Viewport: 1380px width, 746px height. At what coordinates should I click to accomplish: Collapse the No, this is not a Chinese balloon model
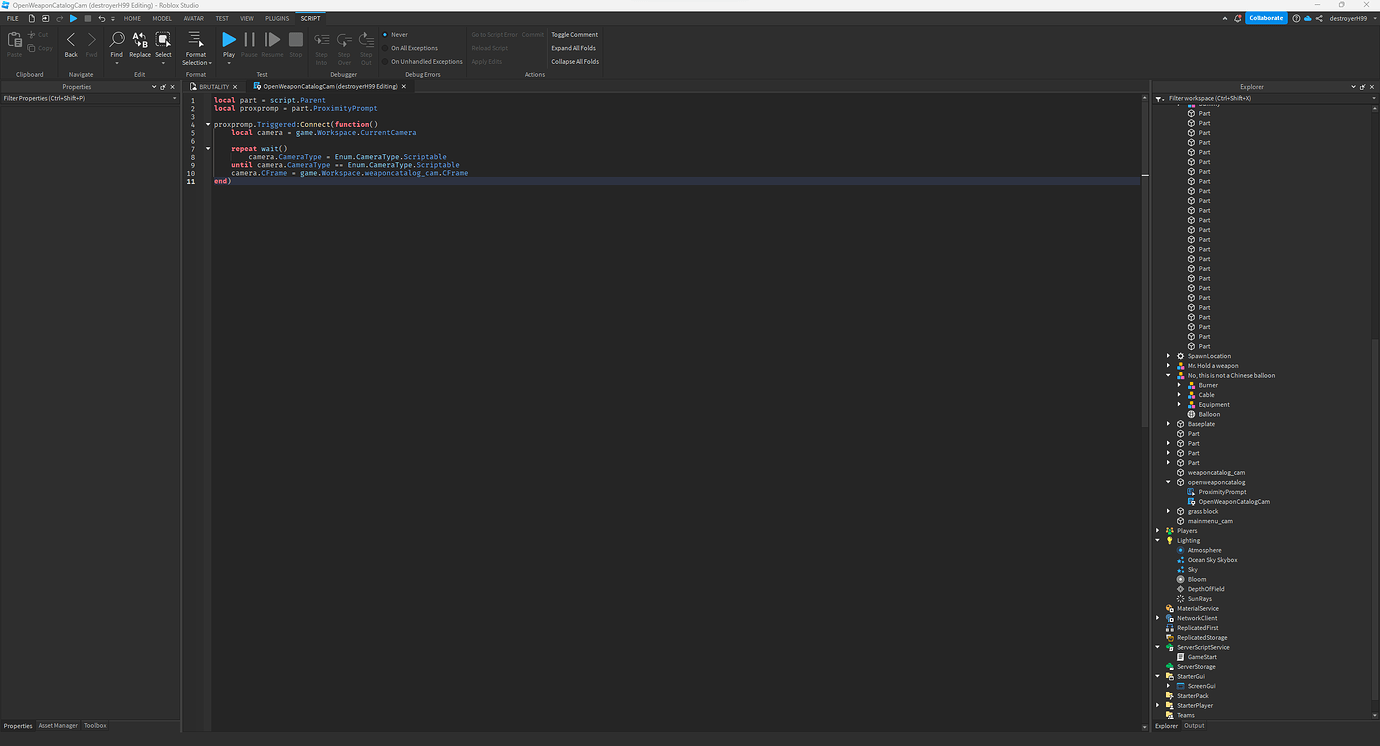(1168, 375)
